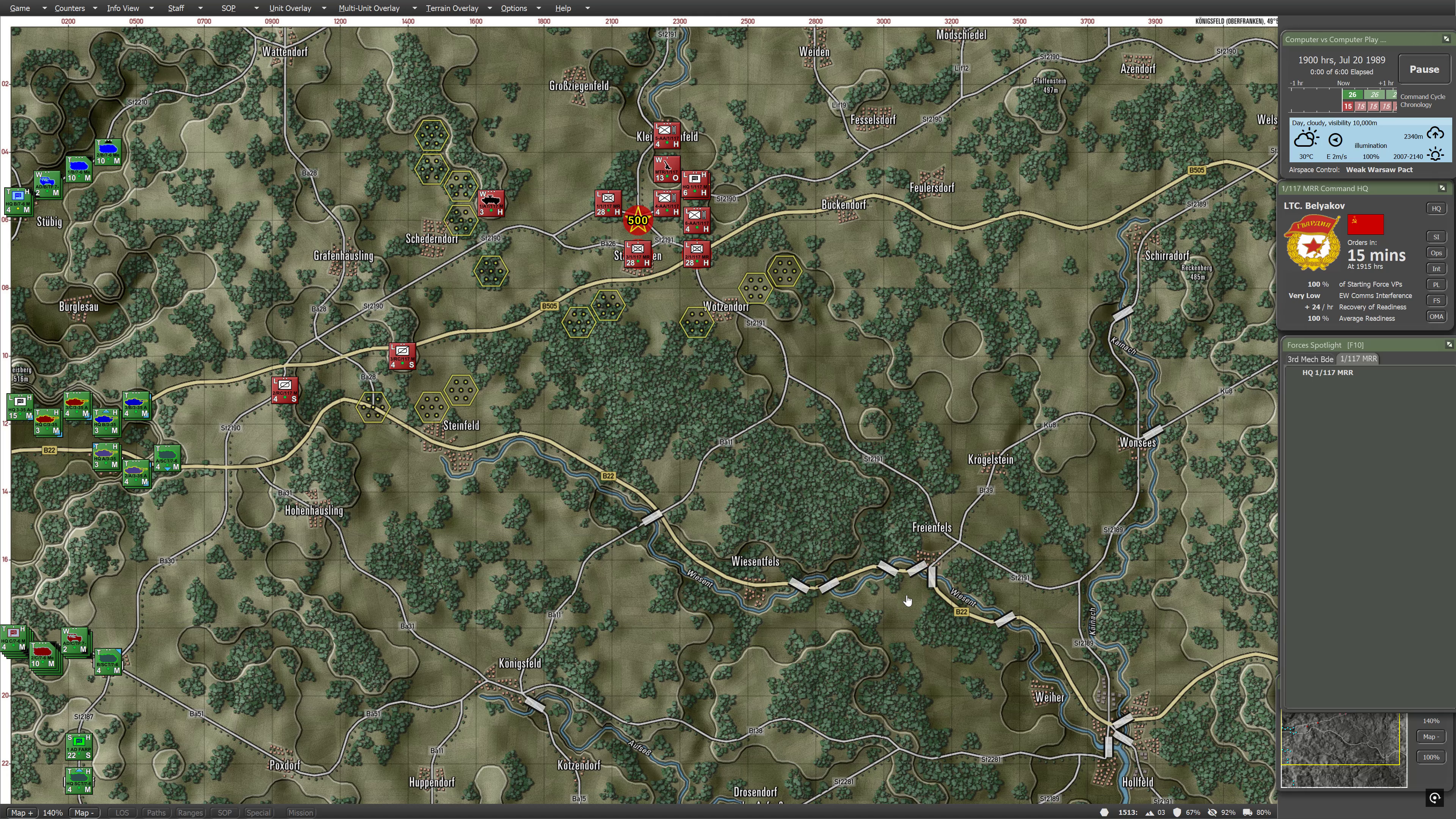Open the Int staff button
Image resolution: width=1456 pixels, height=819 pixels.
click(1436, 268)
